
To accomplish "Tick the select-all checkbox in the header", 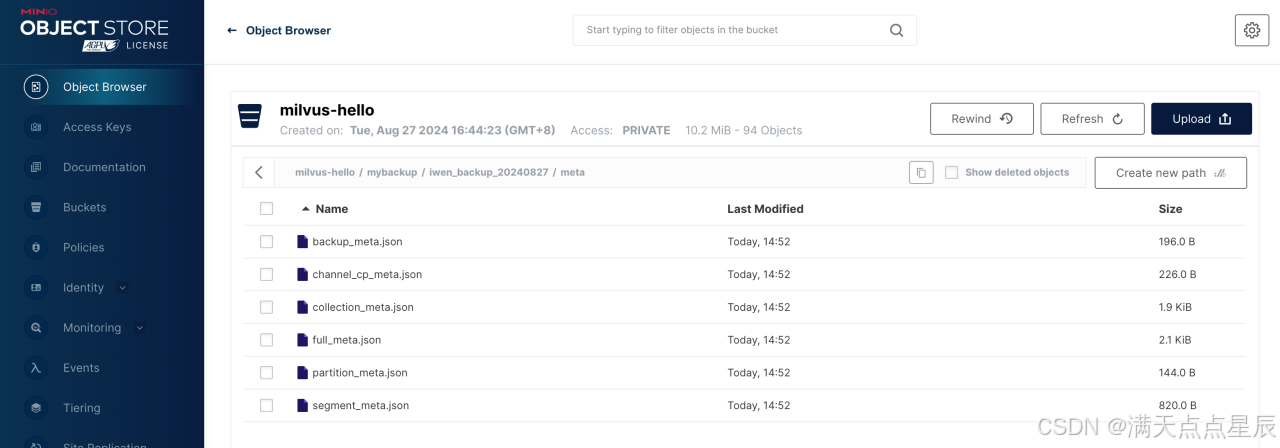I will click(266, 209).
